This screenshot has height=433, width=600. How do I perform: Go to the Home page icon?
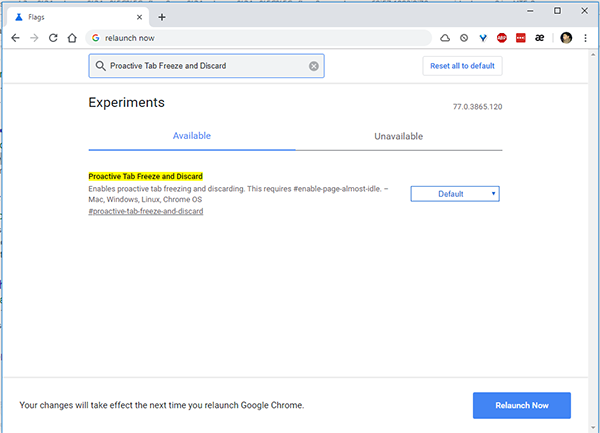click(x=72, y=38)
